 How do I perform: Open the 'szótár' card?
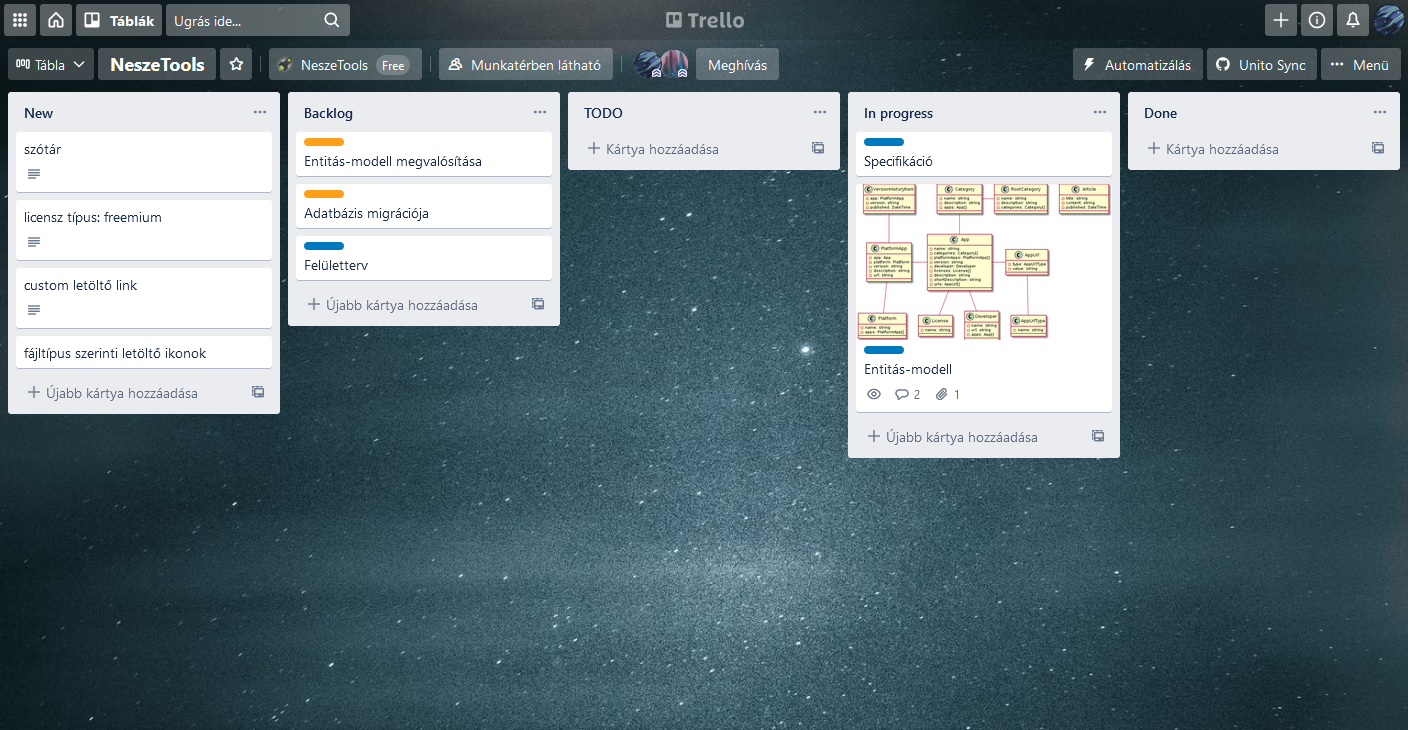[x=144, y=161]
